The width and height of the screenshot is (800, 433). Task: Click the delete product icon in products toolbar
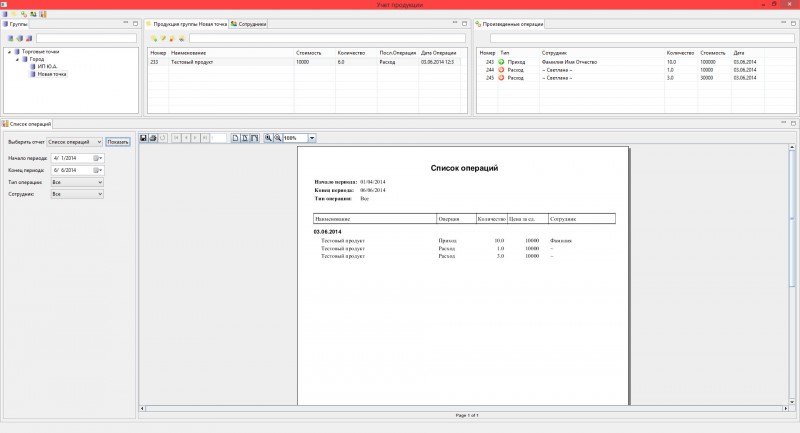pos(172,38)
